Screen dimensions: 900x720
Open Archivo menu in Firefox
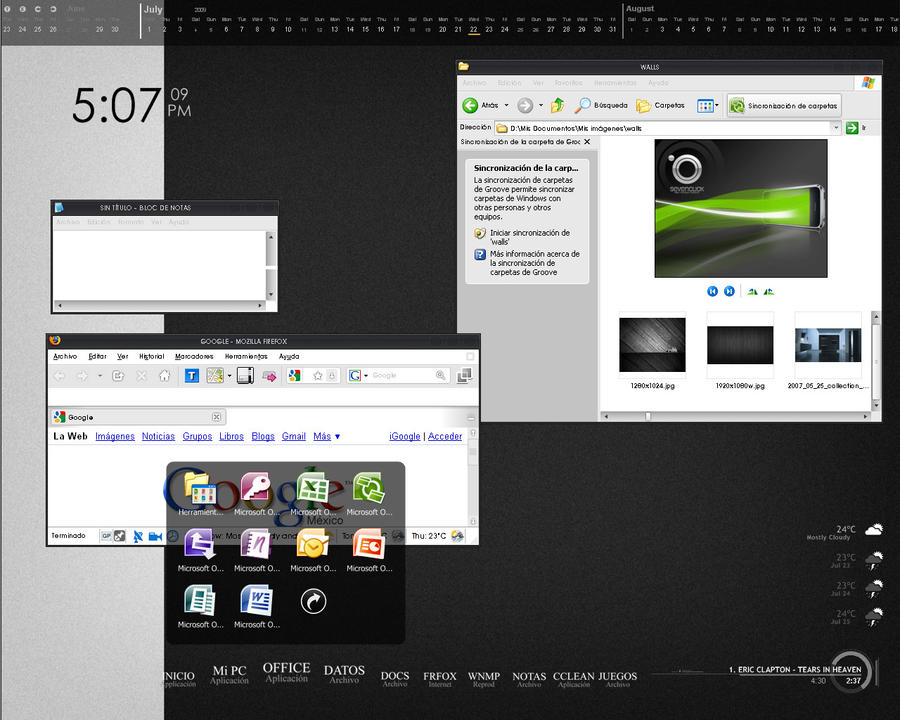[x=65, y=357]
